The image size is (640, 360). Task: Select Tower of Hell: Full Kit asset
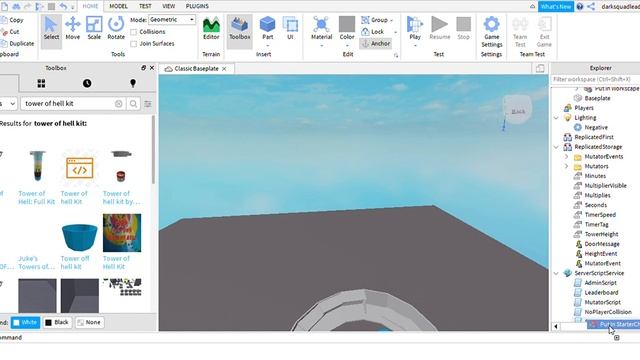click(37, 178)
